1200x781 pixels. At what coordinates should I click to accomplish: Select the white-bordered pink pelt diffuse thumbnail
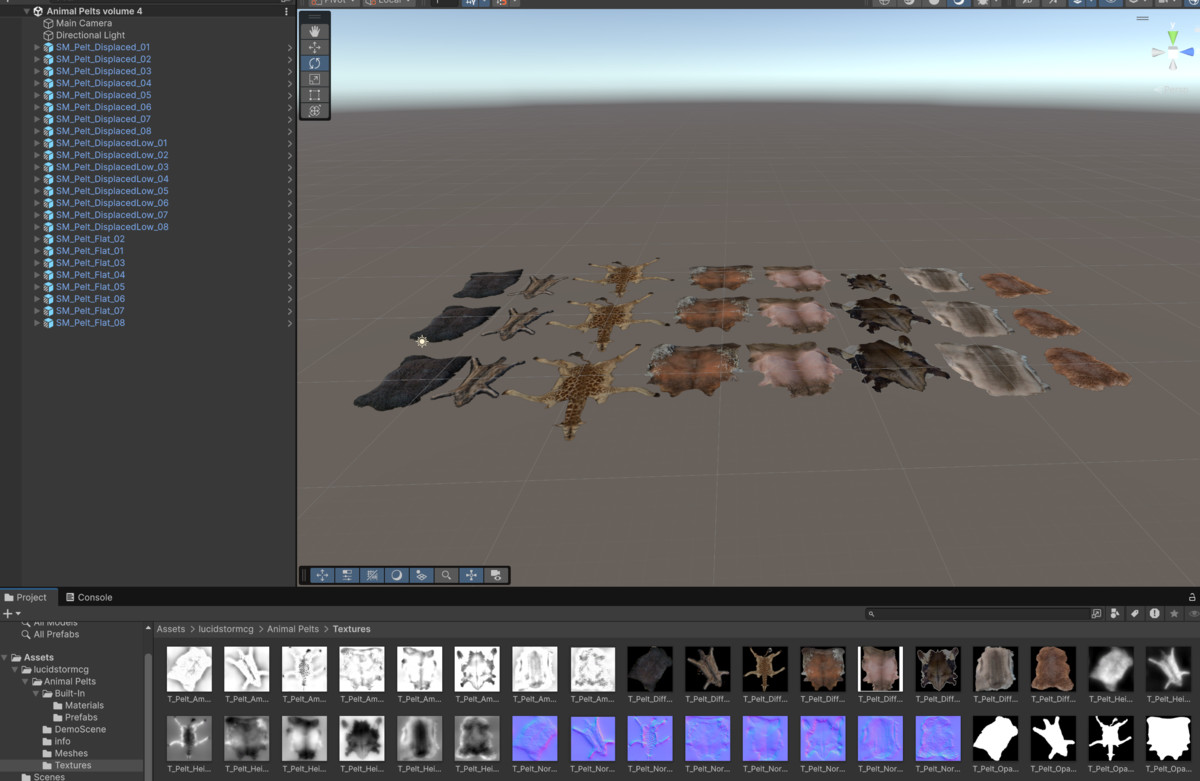880,669
